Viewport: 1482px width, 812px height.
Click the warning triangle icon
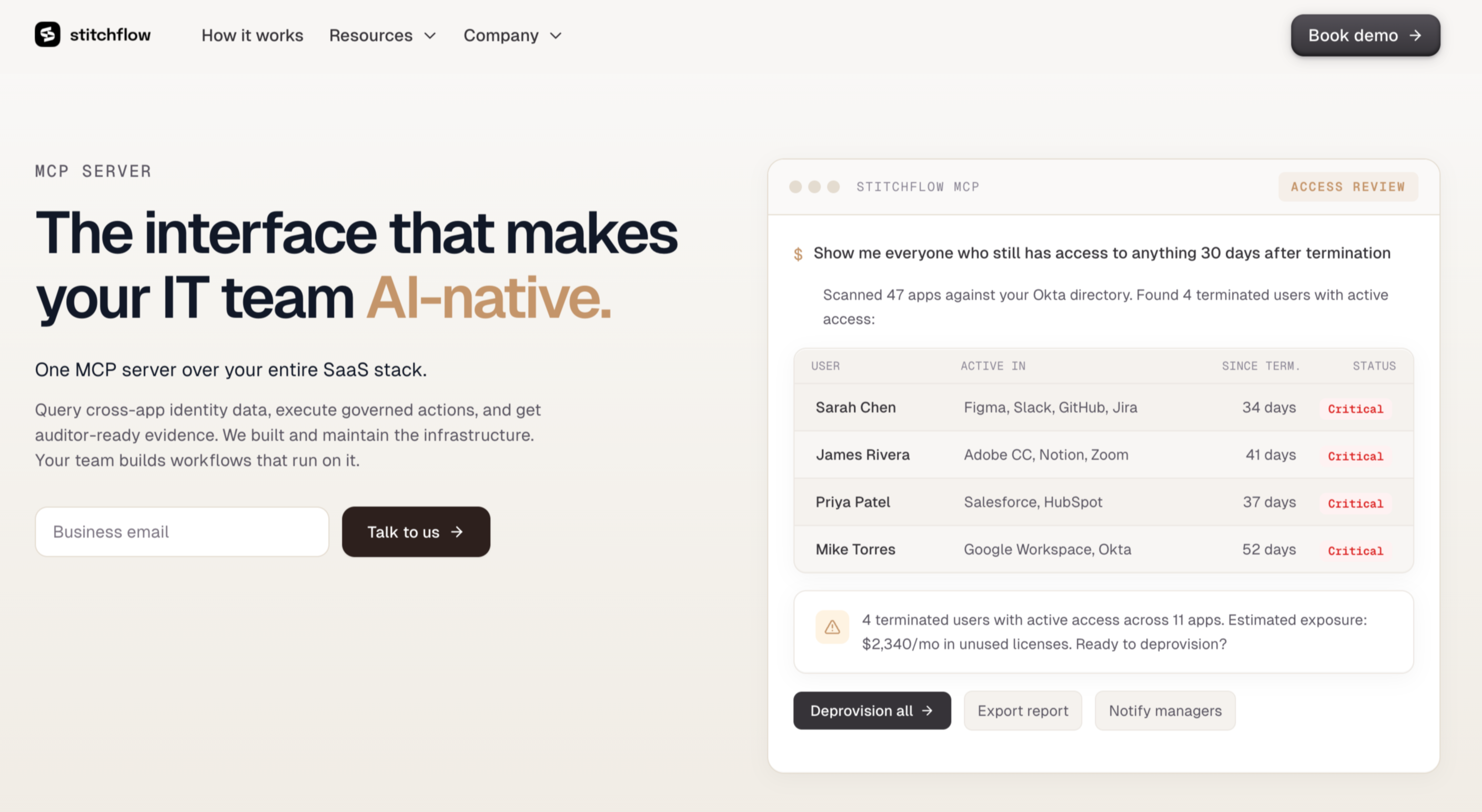coord(832,627)
